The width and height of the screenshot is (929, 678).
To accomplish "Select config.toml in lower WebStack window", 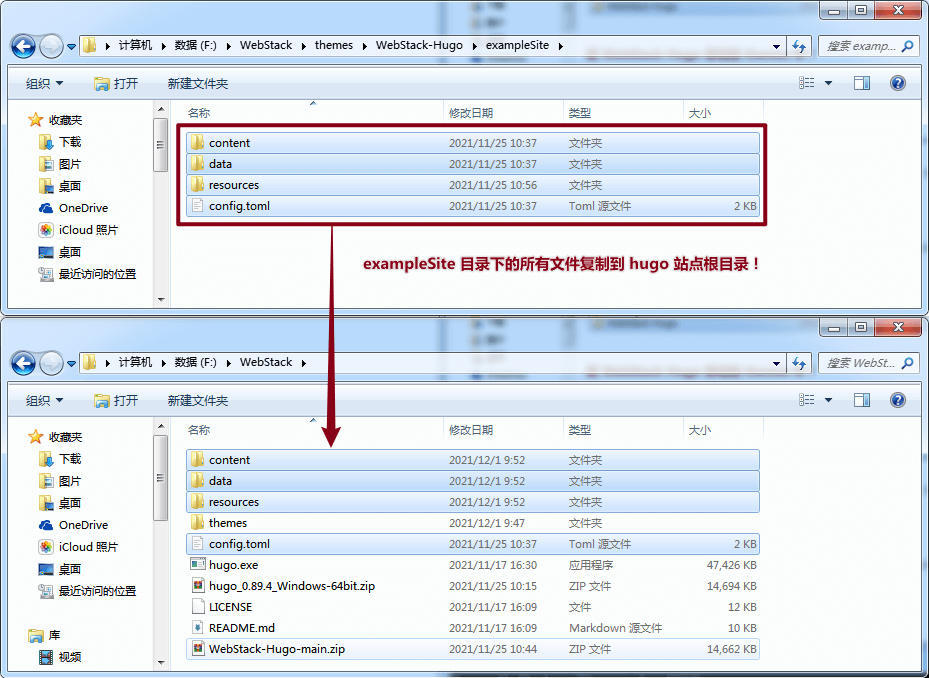I will [x=473, y=544].
